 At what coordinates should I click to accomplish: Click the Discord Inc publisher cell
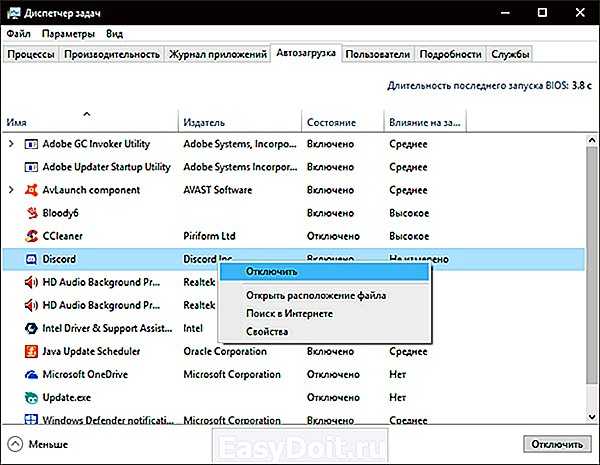[207, 259]
